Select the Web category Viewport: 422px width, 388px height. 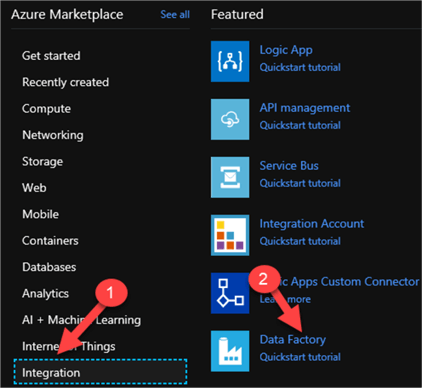click(34, 188)
